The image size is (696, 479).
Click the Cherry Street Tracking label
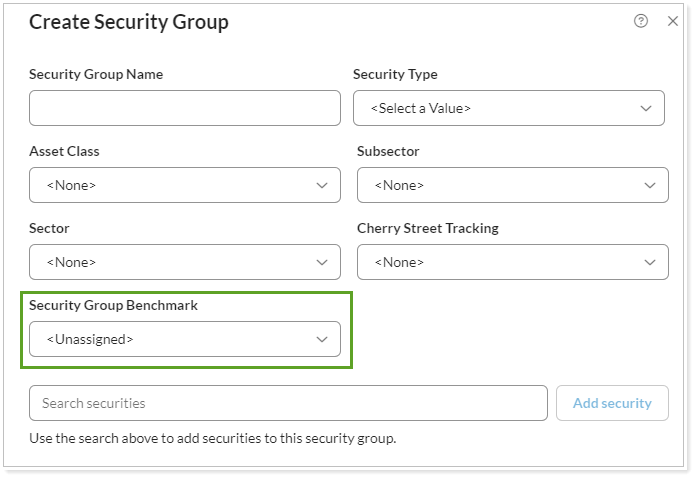tap(427, 228)
